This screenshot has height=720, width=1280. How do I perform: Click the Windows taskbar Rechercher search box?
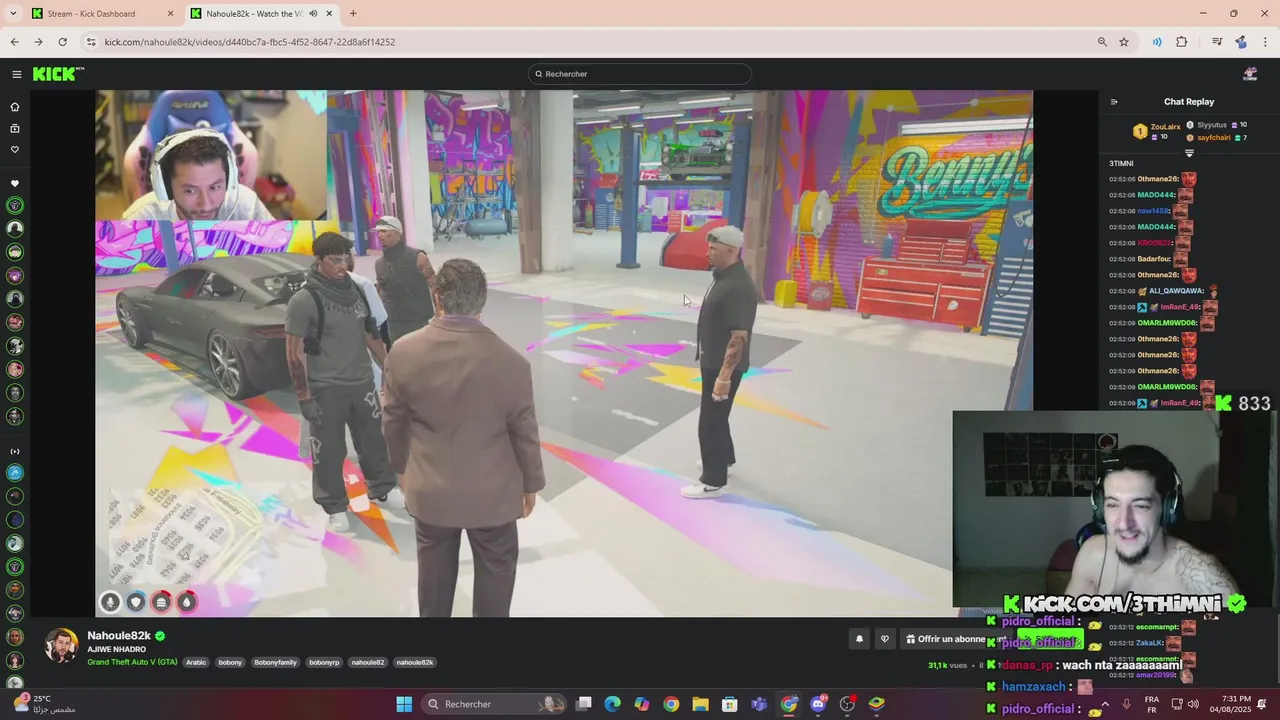pos(494,704)
